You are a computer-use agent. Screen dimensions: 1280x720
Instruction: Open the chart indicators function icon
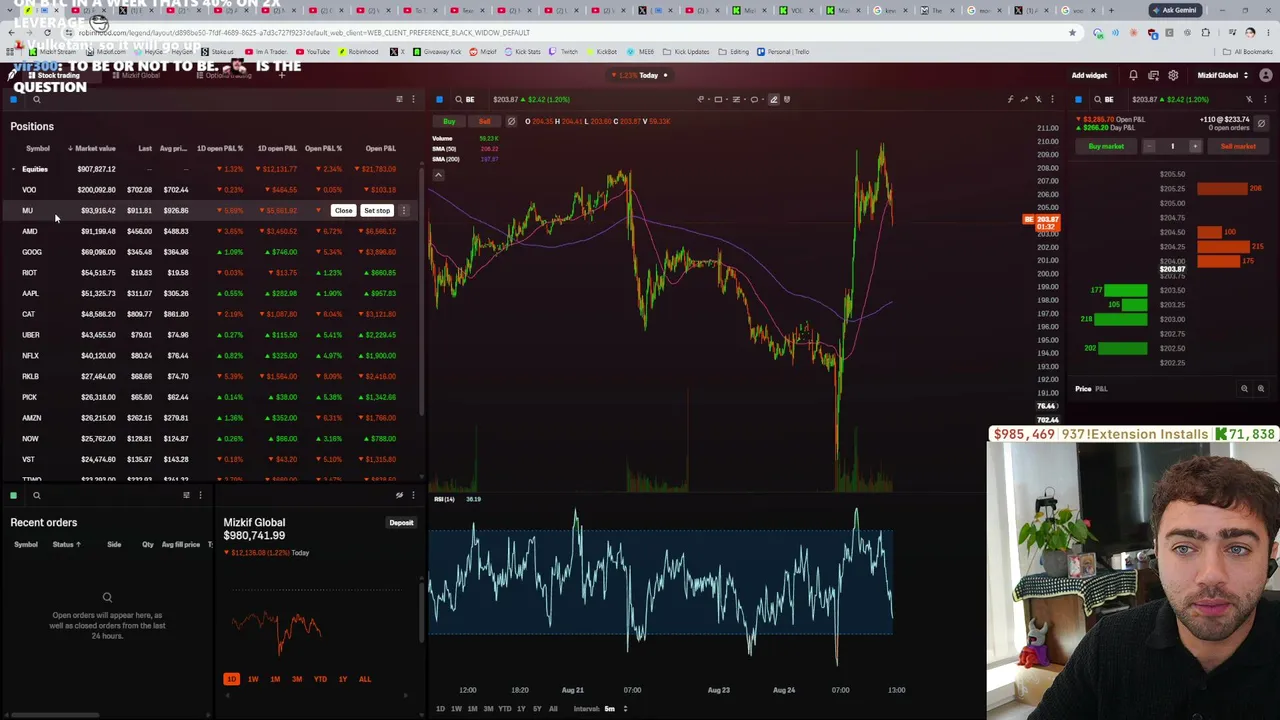tap(1010, 99)
